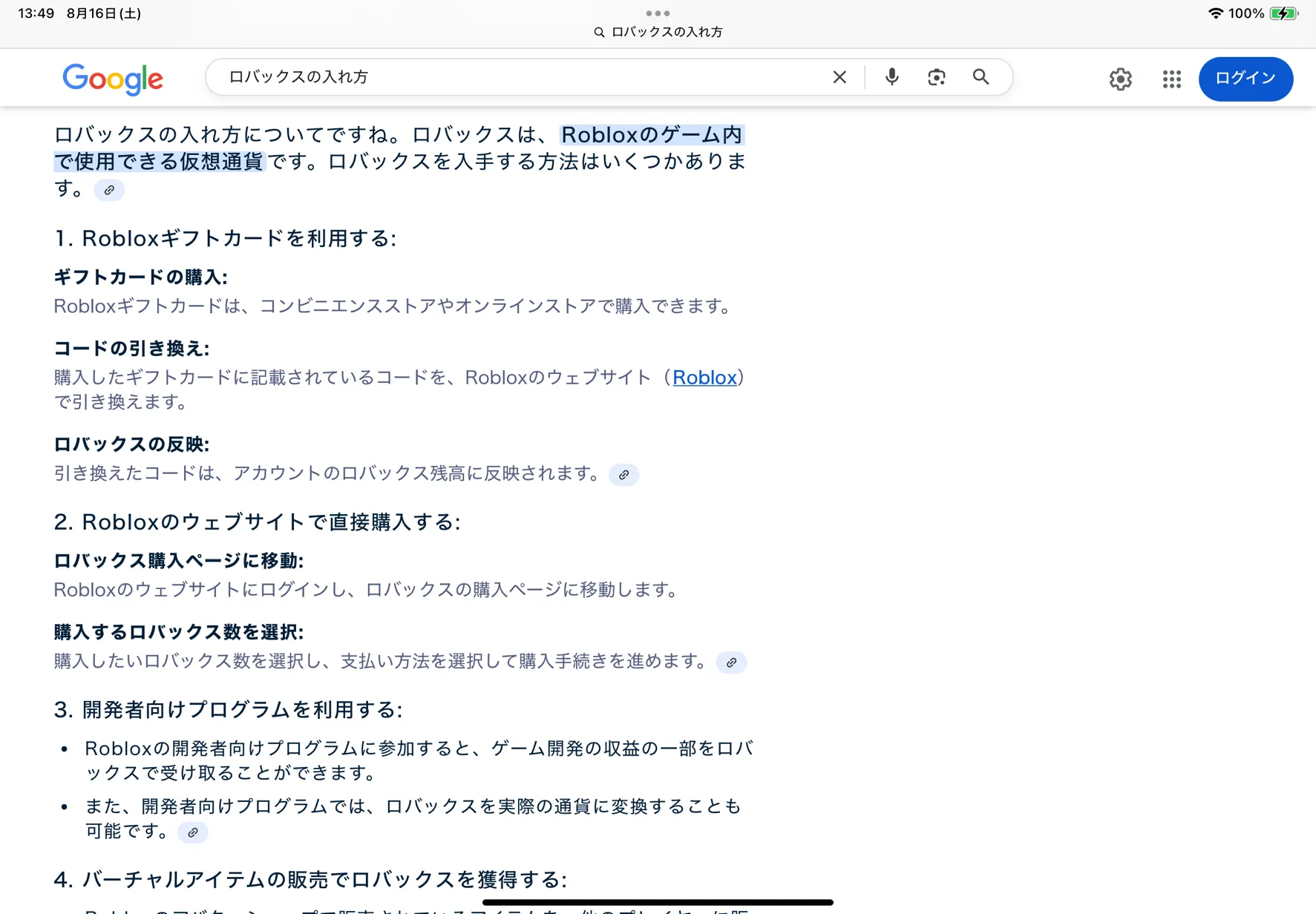
Task: Click source link icon after 購入手続きを進めます
Action: point(731,663)
